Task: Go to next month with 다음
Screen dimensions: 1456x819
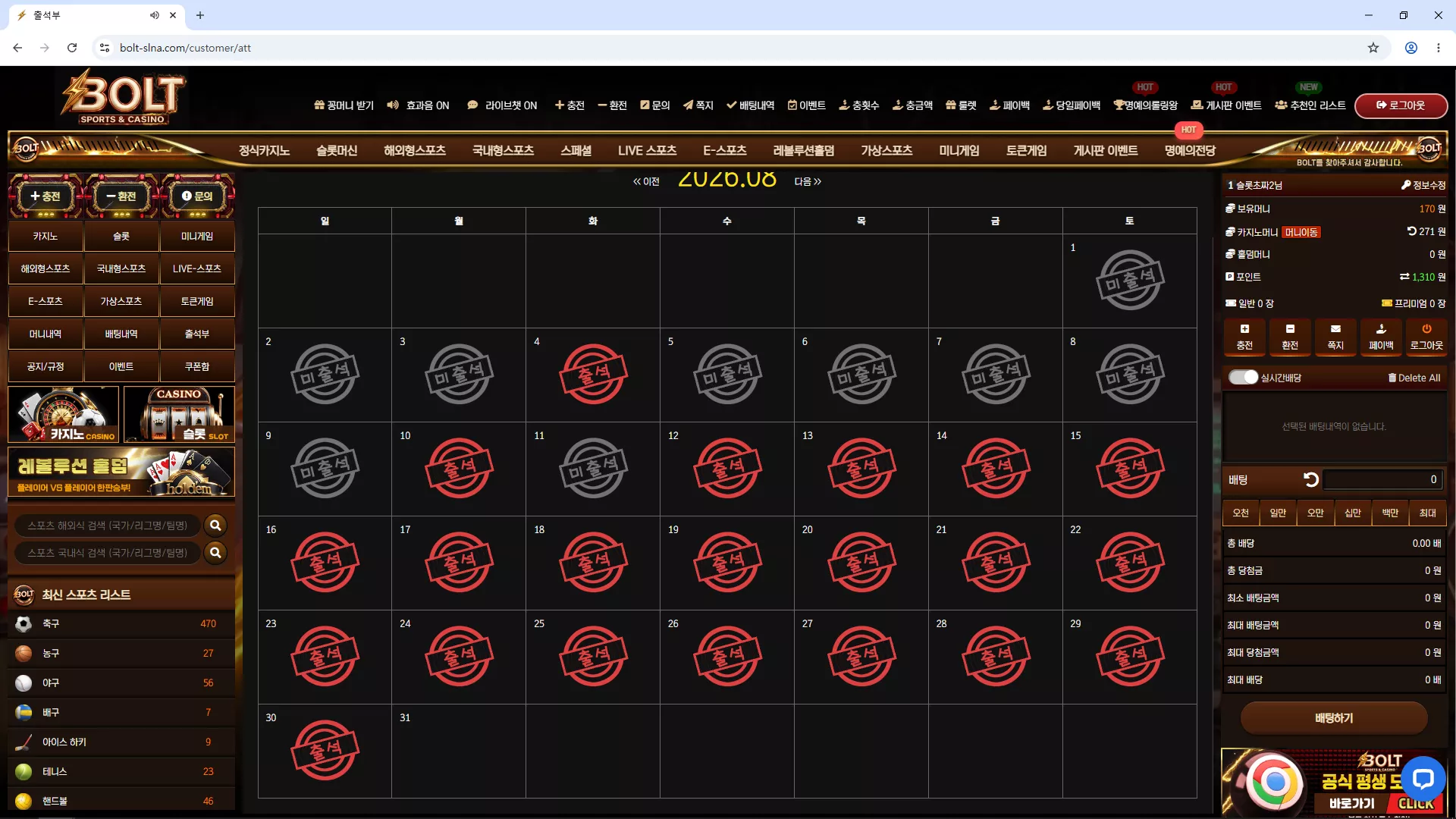Action: (808, 182)
